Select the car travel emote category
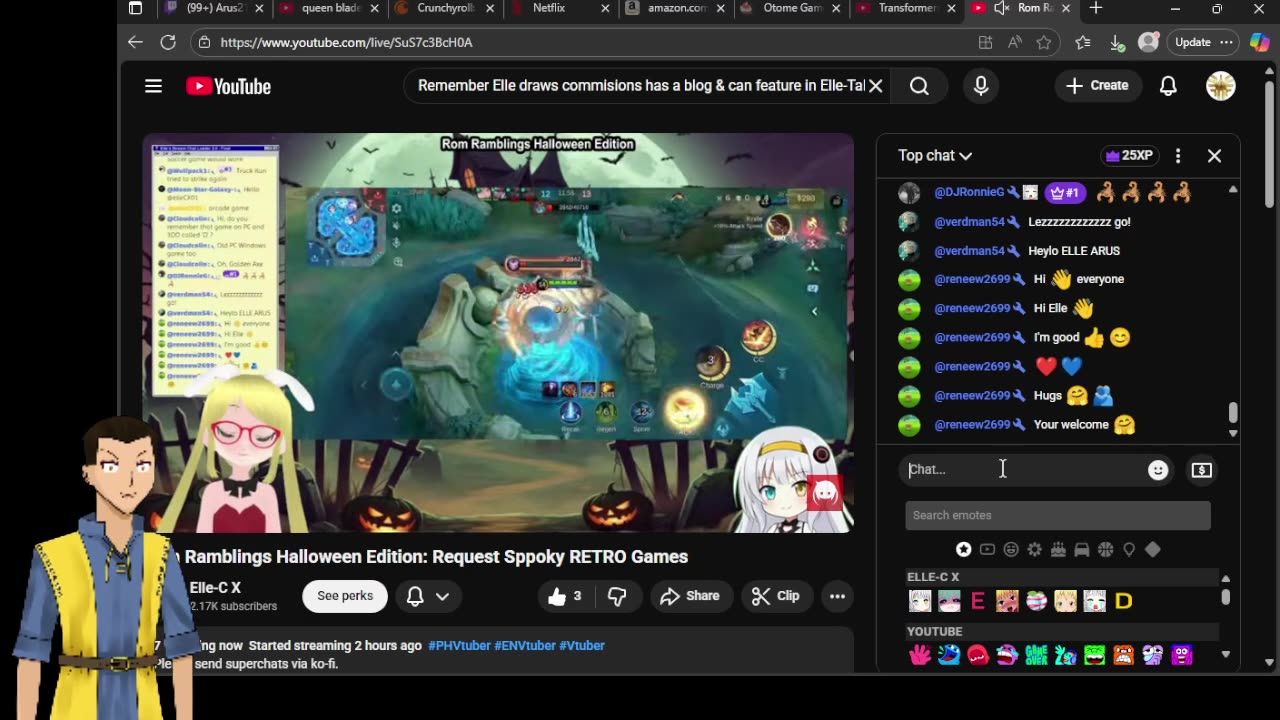This screenshot has width=1280, height=720. point(1081,549)
